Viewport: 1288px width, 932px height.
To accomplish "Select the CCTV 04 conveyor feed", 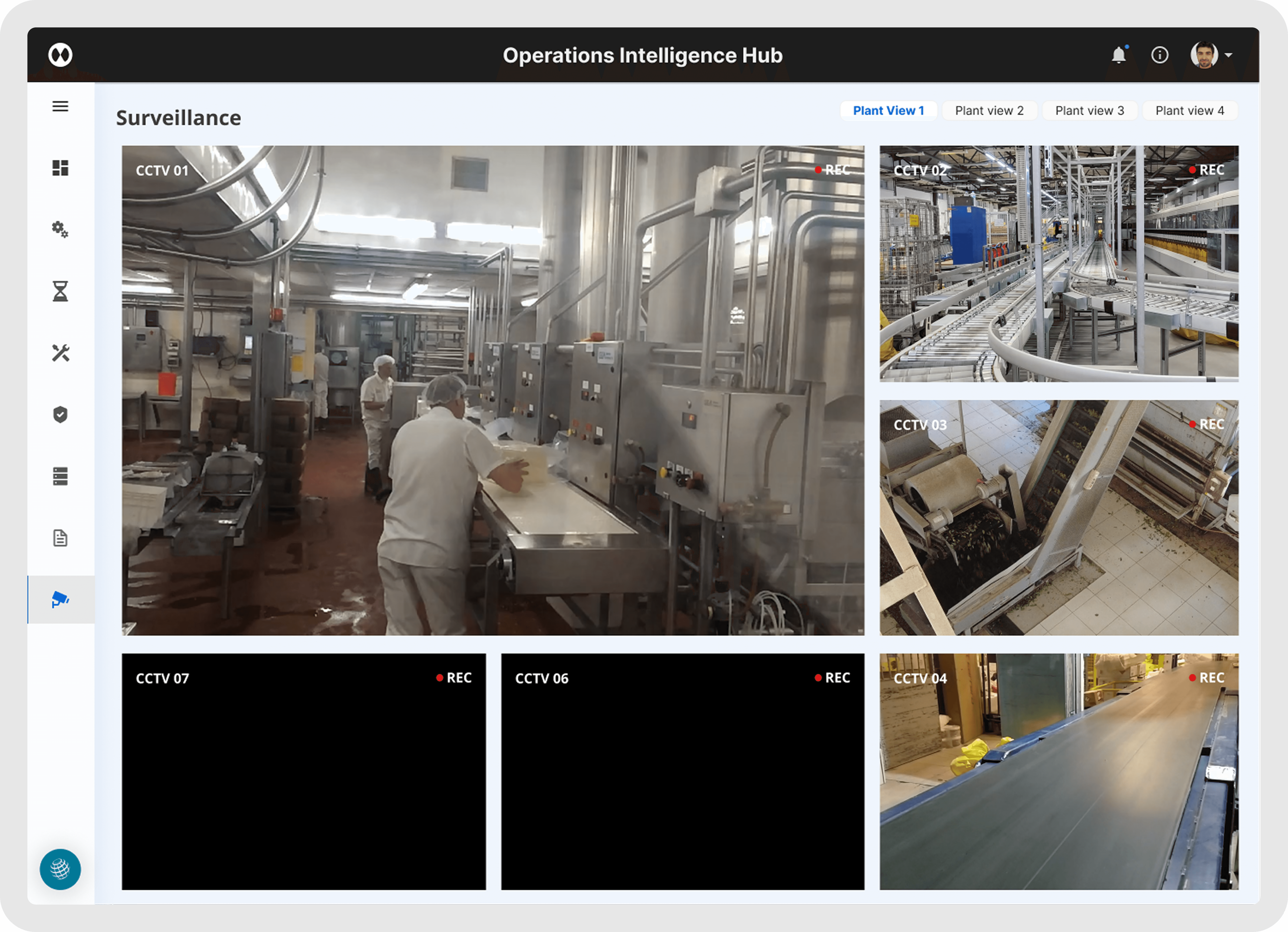I will coord(1058,771).
